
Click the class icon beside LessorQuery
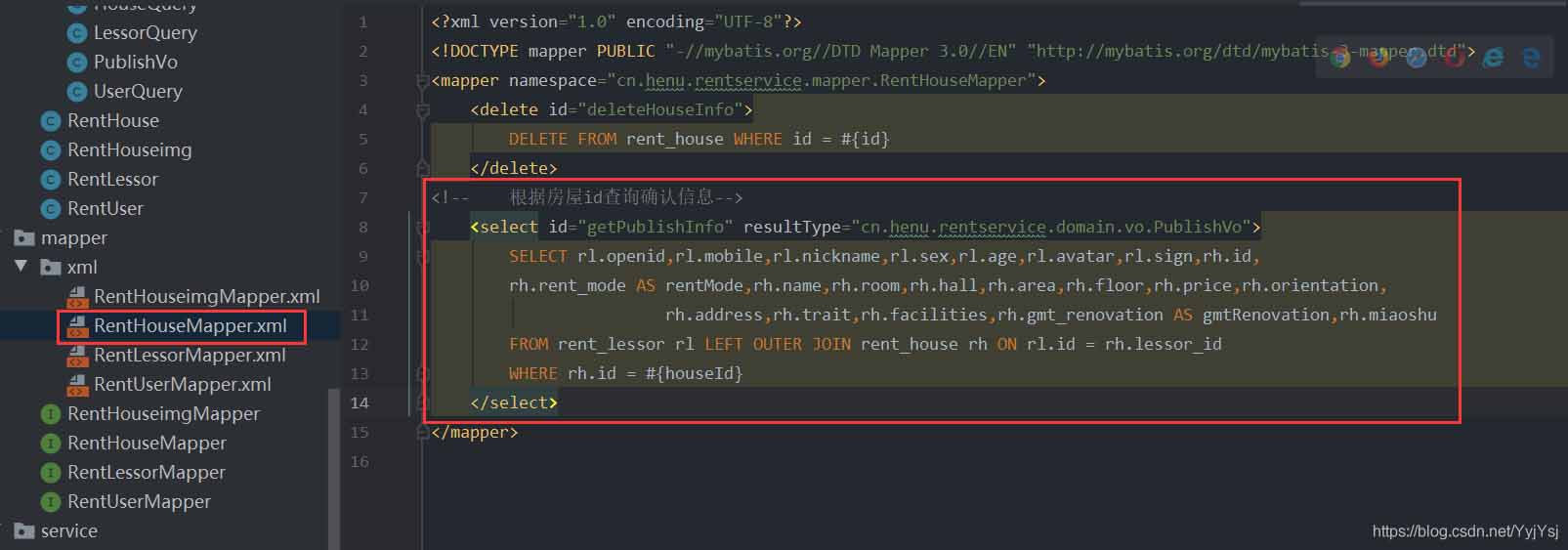tap(77, 33)
